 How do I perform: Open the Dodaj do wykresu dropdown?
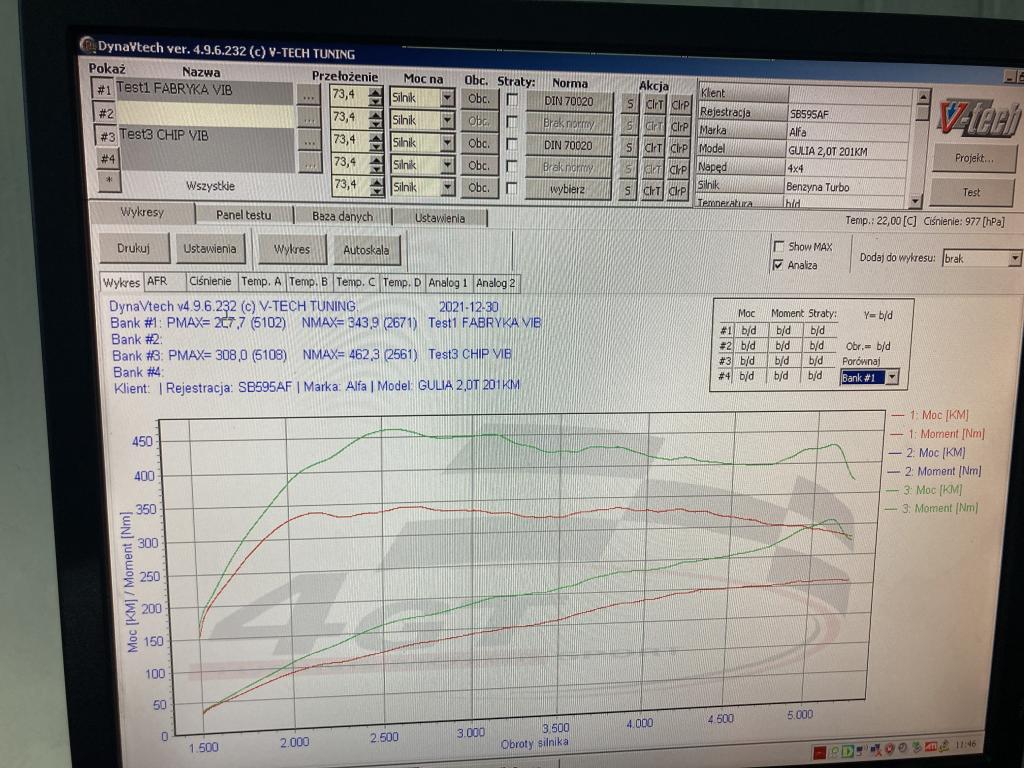tap(1014, 259)
